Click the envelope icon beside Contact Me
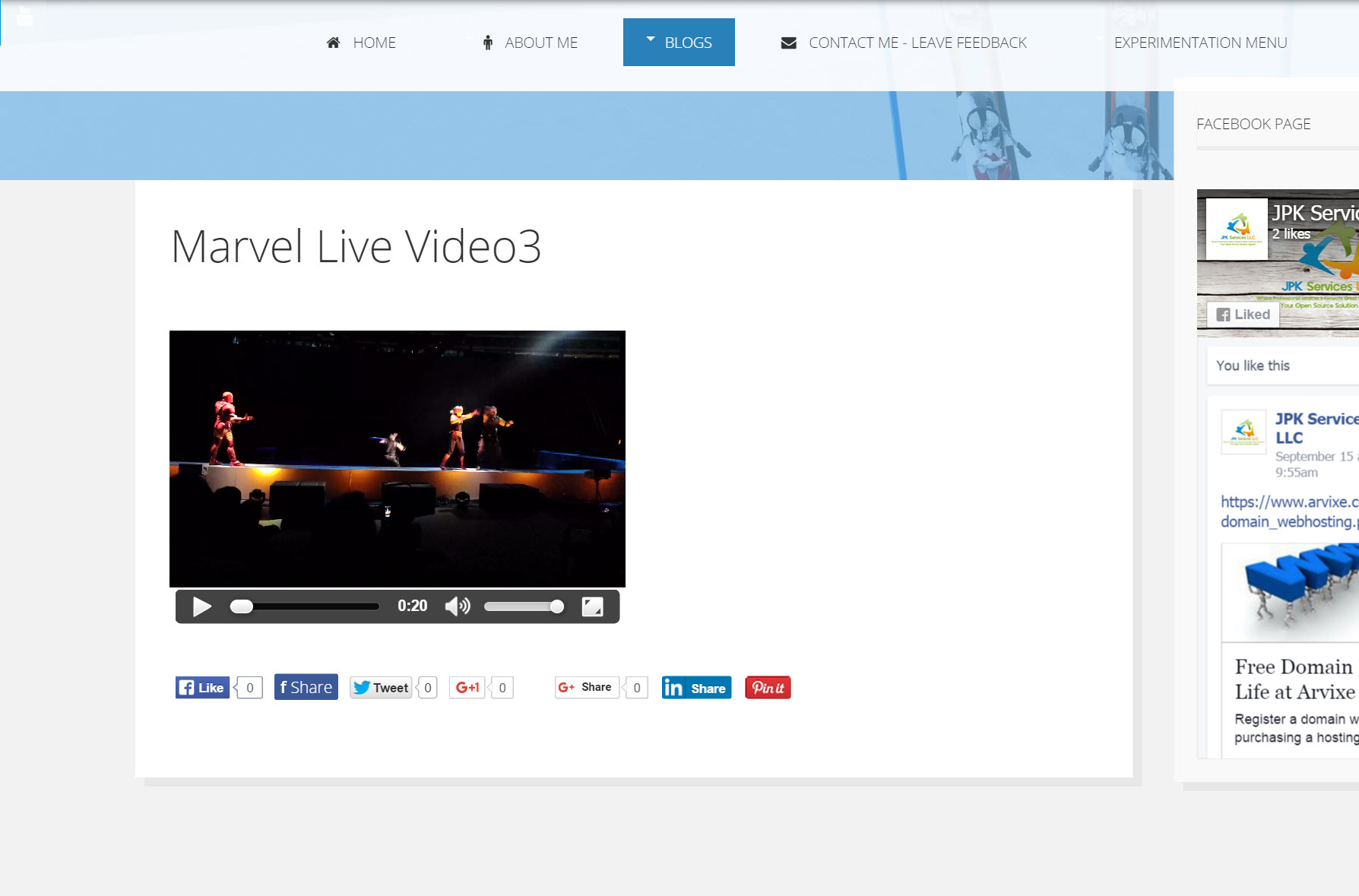This screenshot has height=896, width=1359. pyautogui.click(x=789, y=43)
